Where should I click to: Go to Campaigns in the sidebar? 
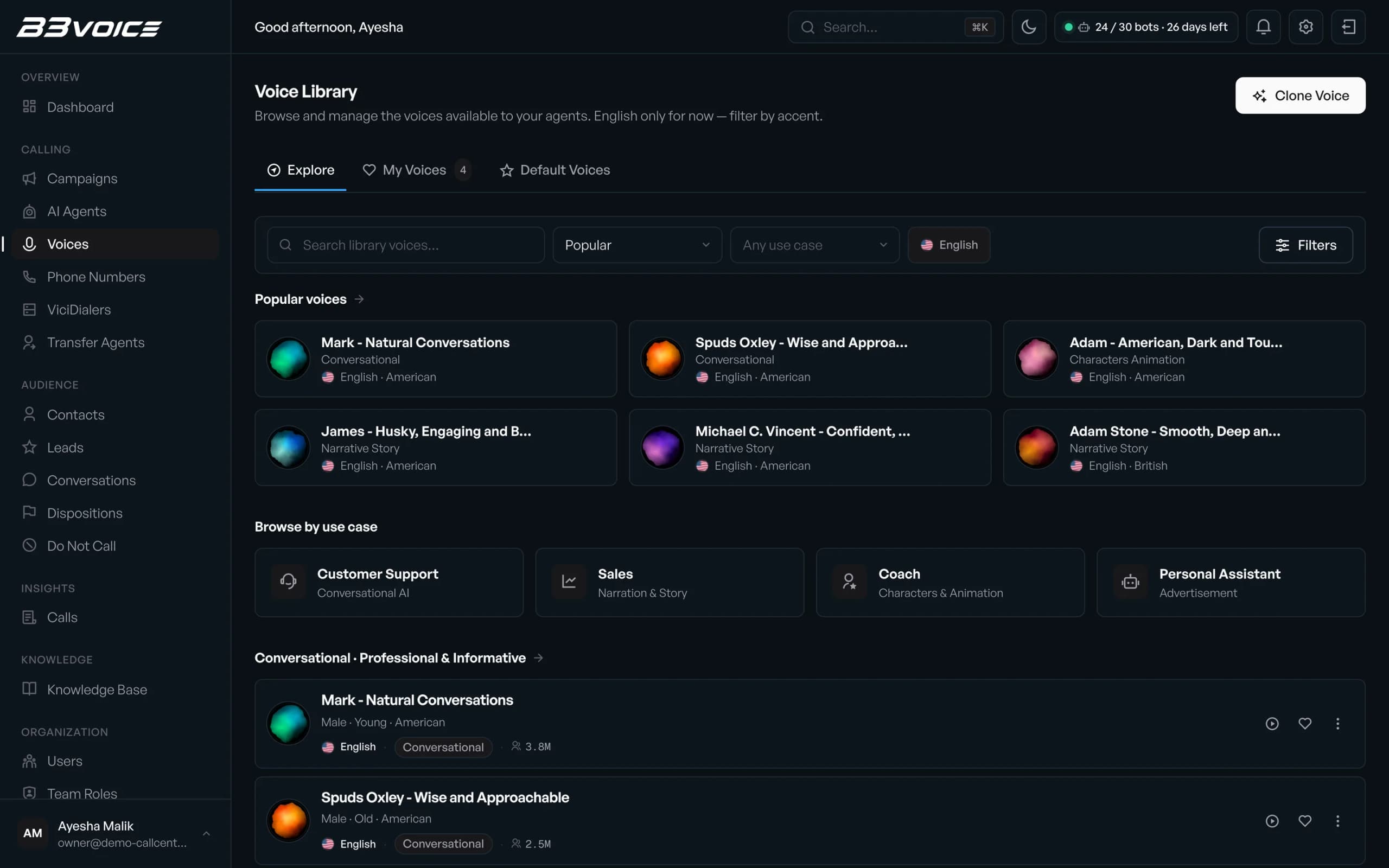tap(116, 178)
